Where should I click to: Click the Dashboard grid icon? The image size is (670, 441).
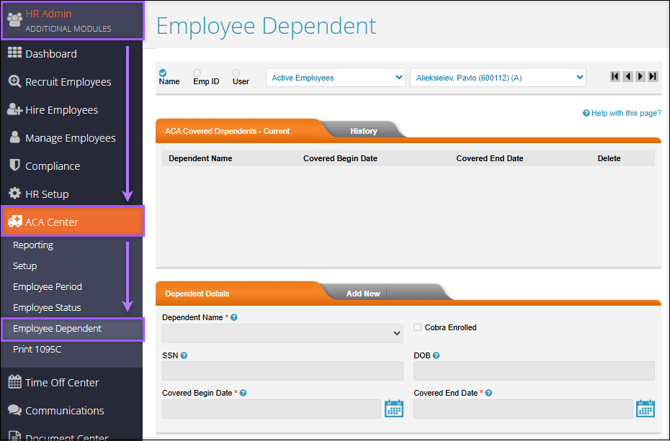(x=15, y=53)
